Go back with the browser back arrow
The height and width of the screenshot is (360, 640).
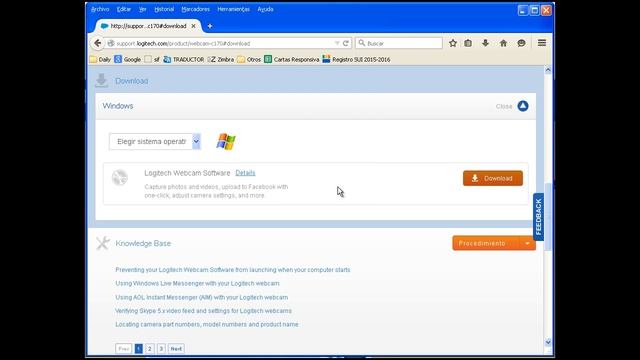coord(97,43)
